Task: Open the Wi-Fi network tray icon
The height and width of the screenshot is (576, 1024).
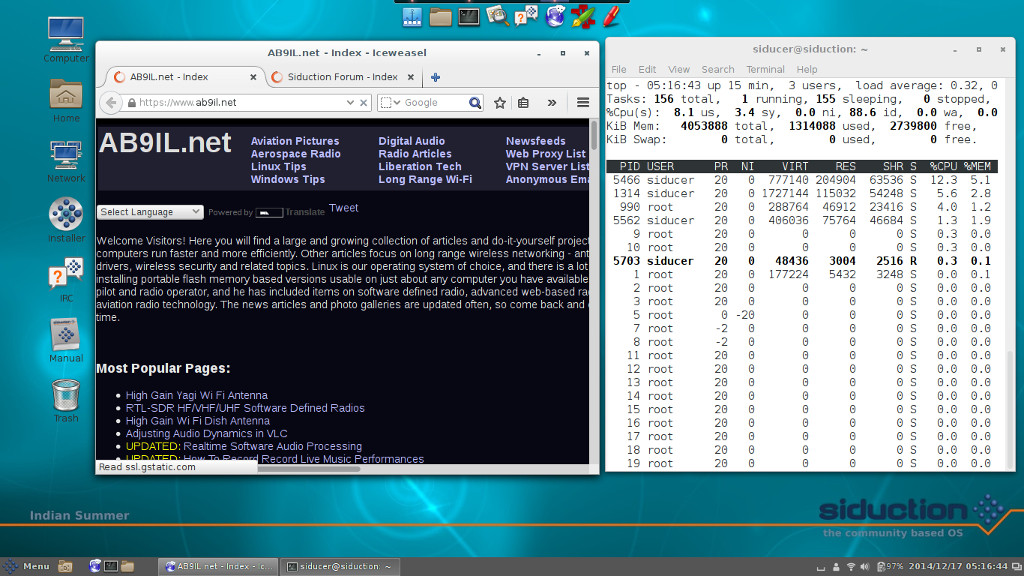Action: tap(850, 567)
